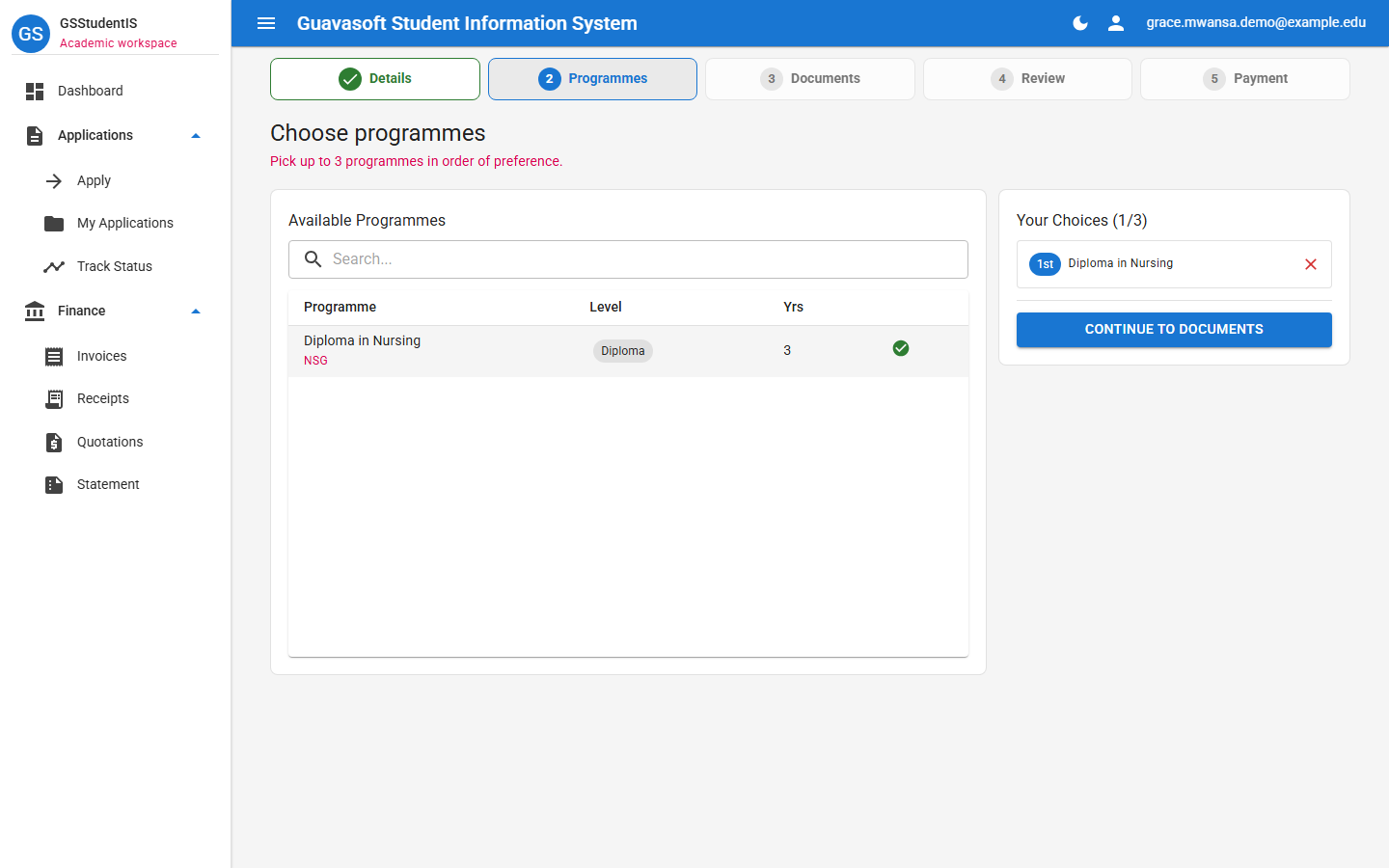Open Track Status in sidebar
1389x868 pixels.
(116, 266)
